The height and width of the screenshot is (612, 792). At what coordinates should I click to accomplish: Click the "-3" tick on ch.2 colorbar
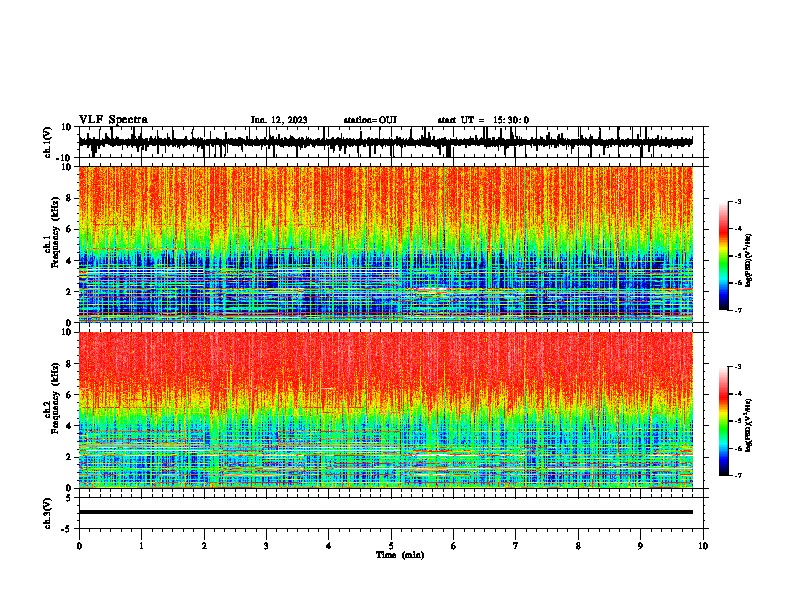point(737,367)
